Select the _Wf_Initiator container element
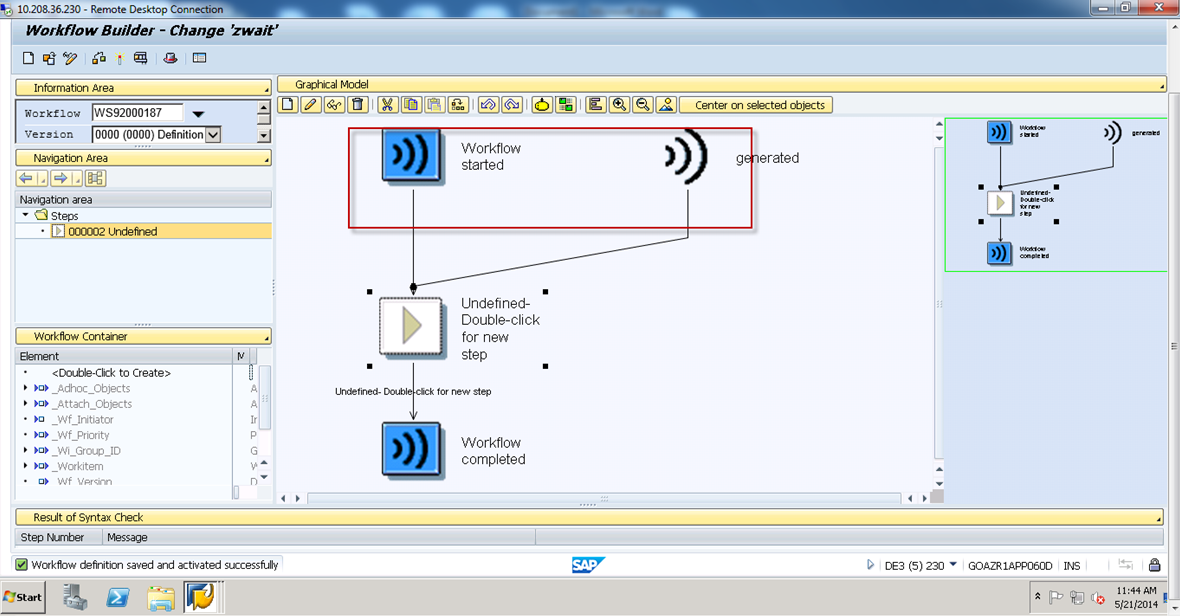The height and width of the screenshot is (616, 1180). (85, 420)
